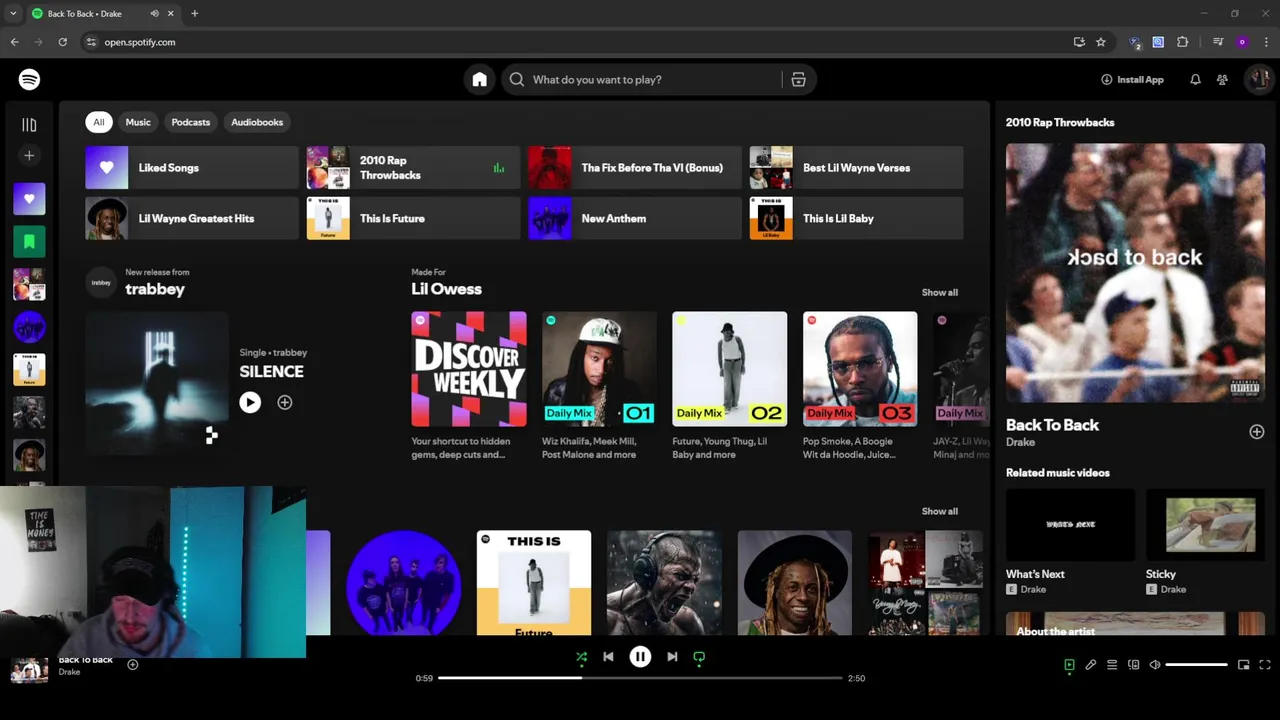Open Back To Back title in right panel

point(1052,425)
